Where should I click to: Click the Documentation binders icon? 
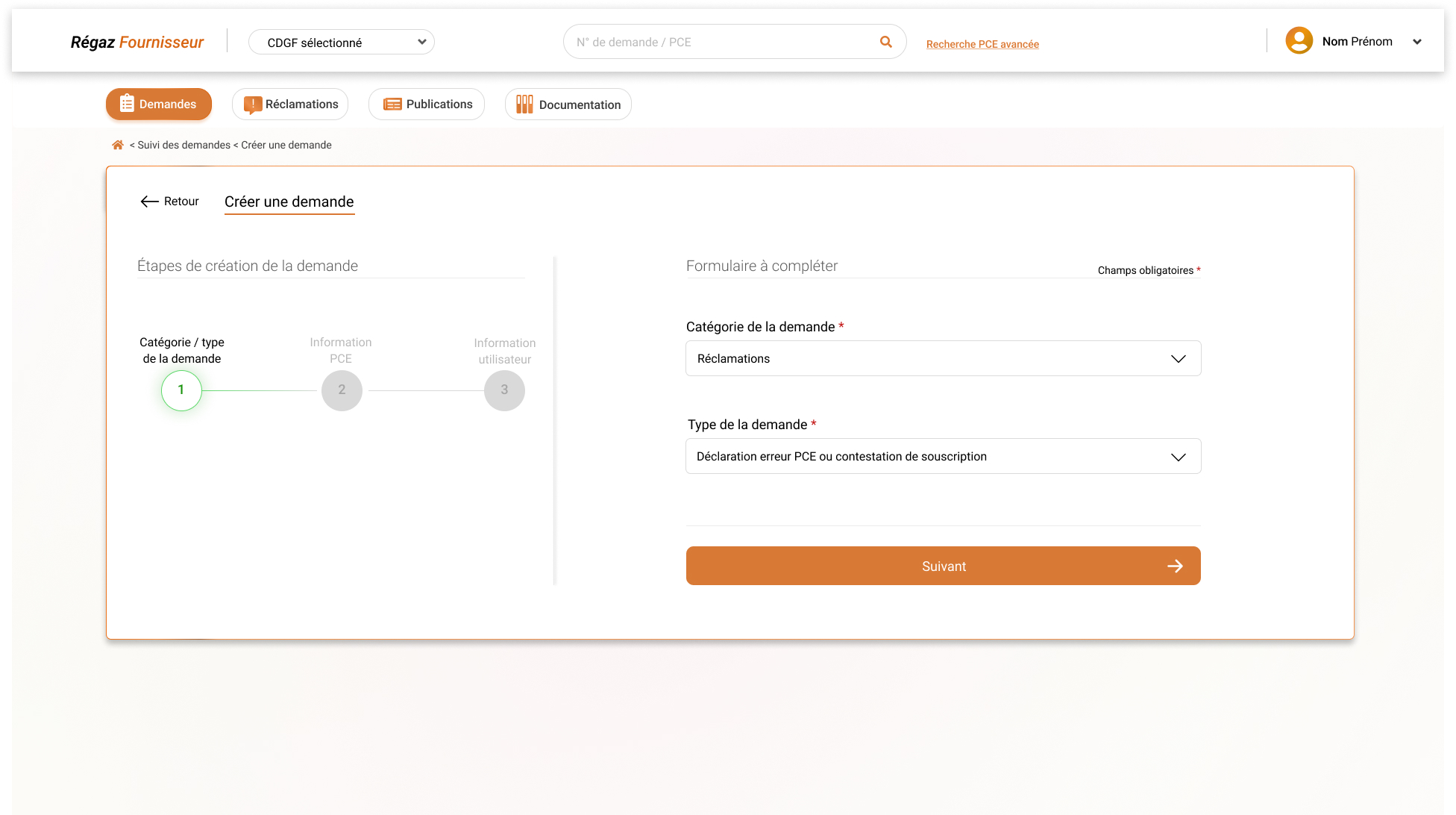(x=524, y=104)
